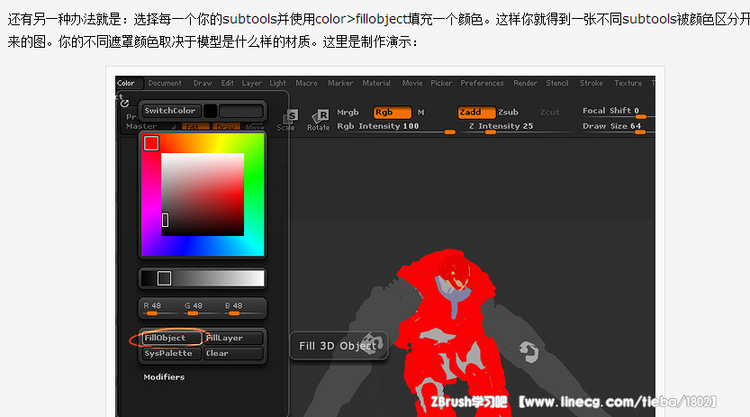Open the Macro menu
The width and height of the screenshot is (750, 417).
306,83
